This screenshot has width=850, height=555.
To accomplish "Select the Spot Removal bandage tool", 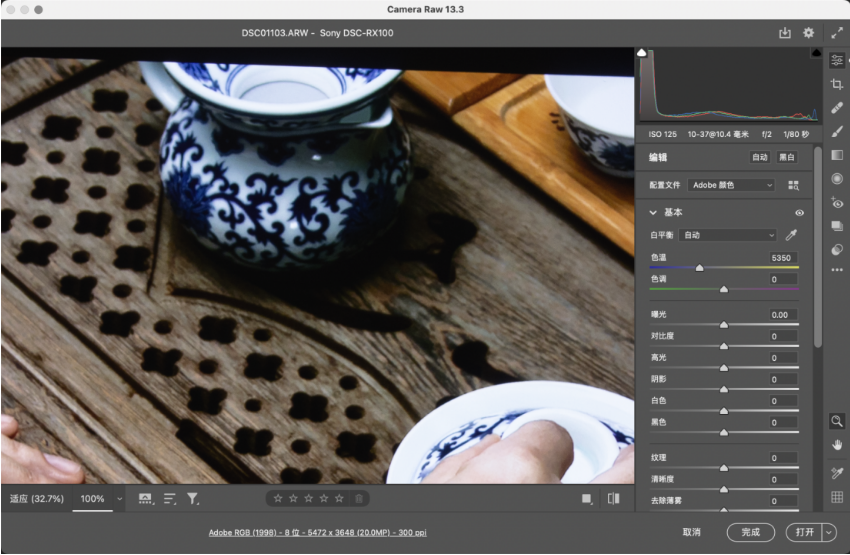I will tap(837, 108).
